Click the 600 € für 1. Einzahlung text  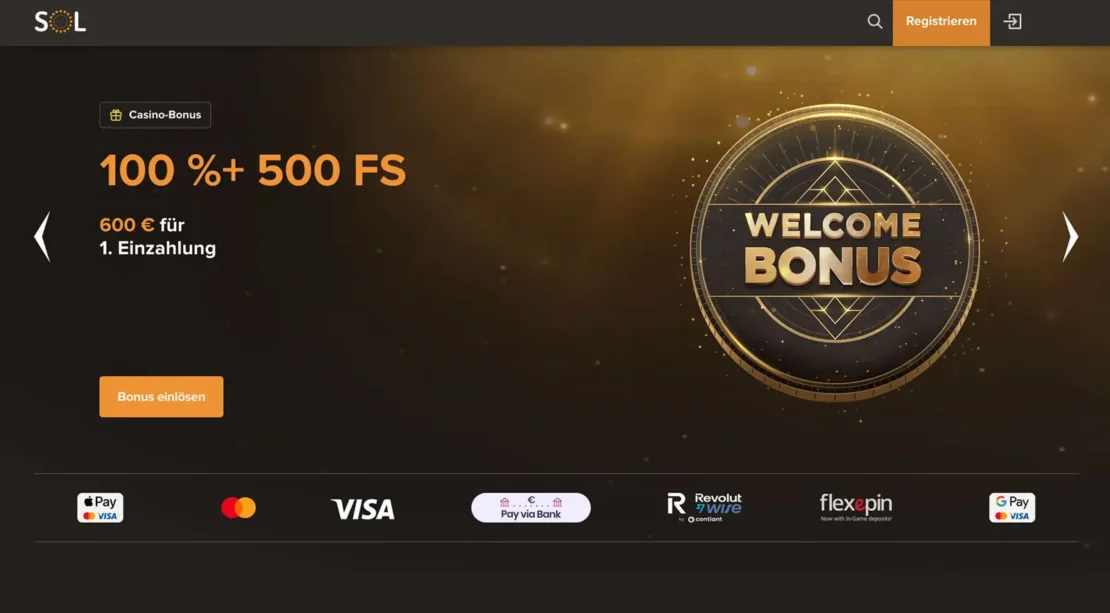[x=158, y=236]
